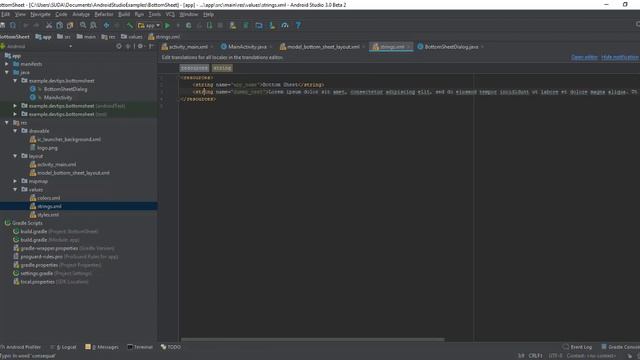Click the Cut scissors icon
640x360 pixels.
(x=49, y=25)
